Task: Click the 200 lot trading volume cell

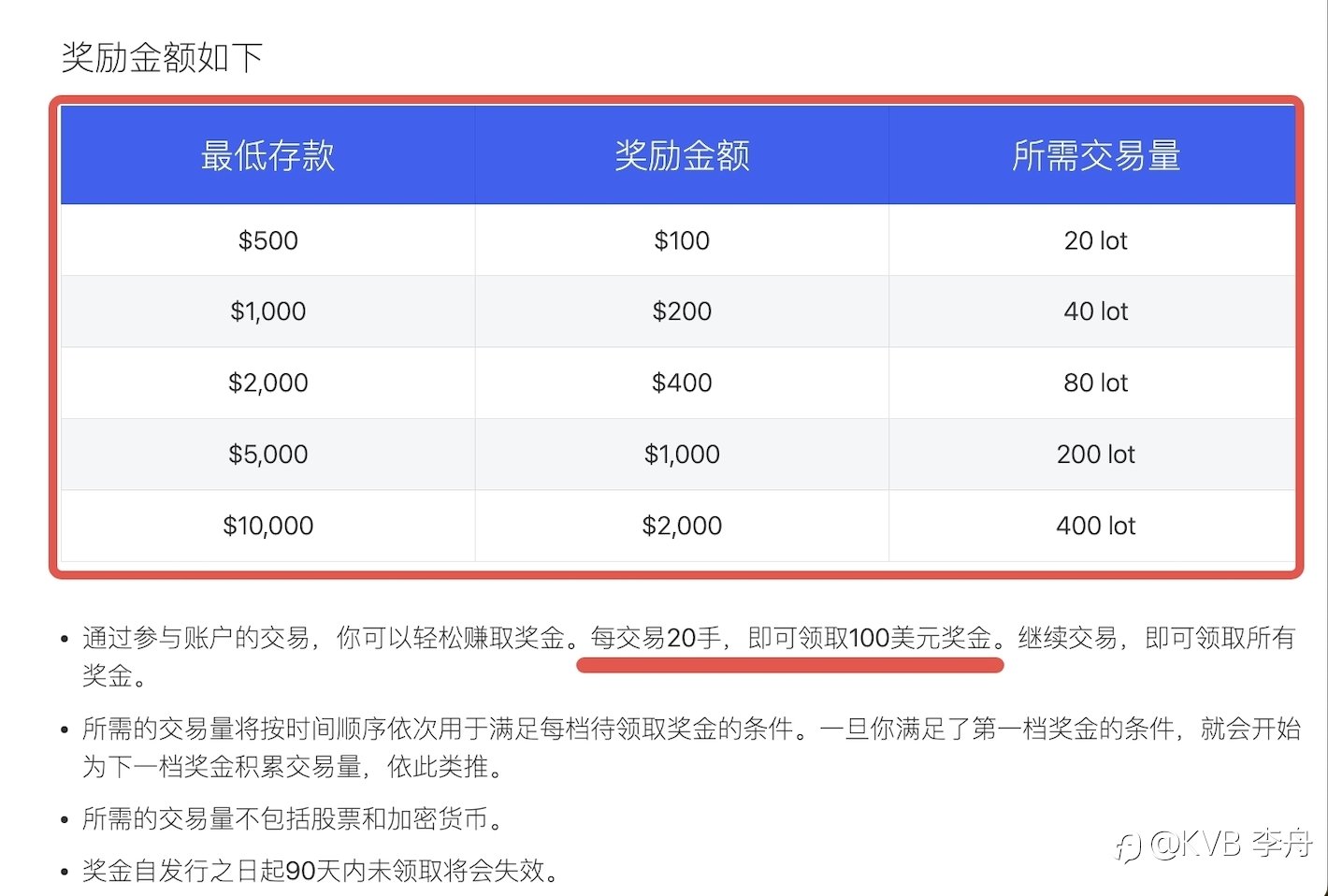Action: tap(1096, 454)
